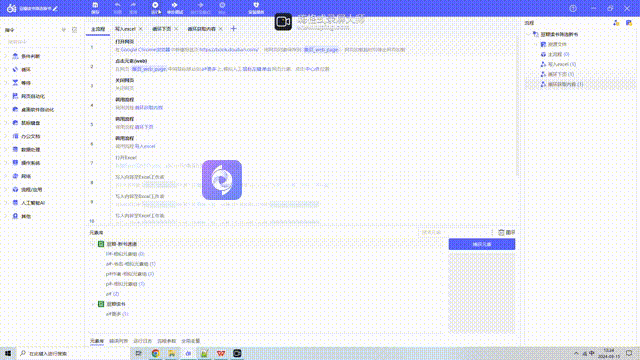Switch to the 循环获取内容 tab
Screen dimensions: 640x360
[x=202, y=29]
